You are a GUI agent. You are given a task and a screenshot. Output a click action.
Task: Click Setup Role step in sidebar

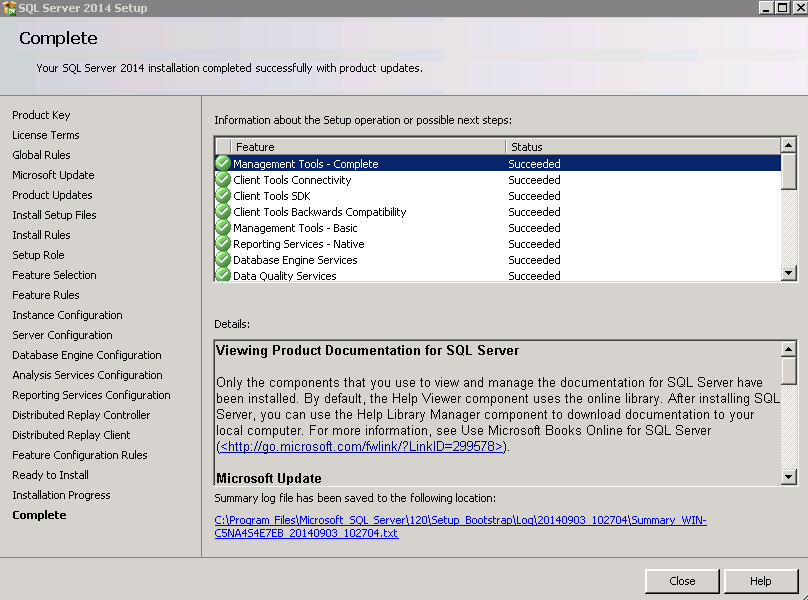(38, 255)
